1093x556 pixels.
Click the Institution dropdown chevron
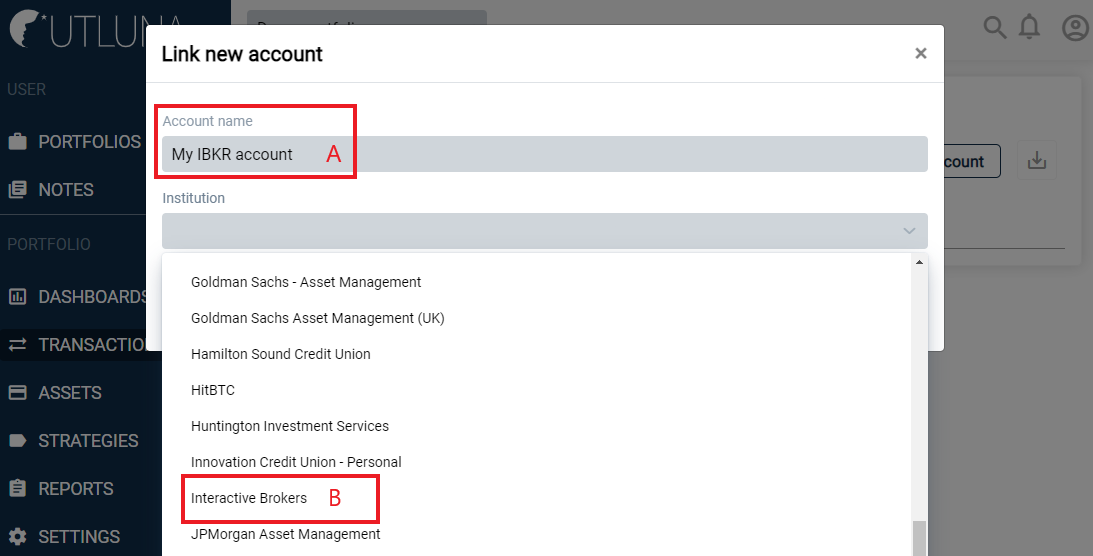[909, 231]
